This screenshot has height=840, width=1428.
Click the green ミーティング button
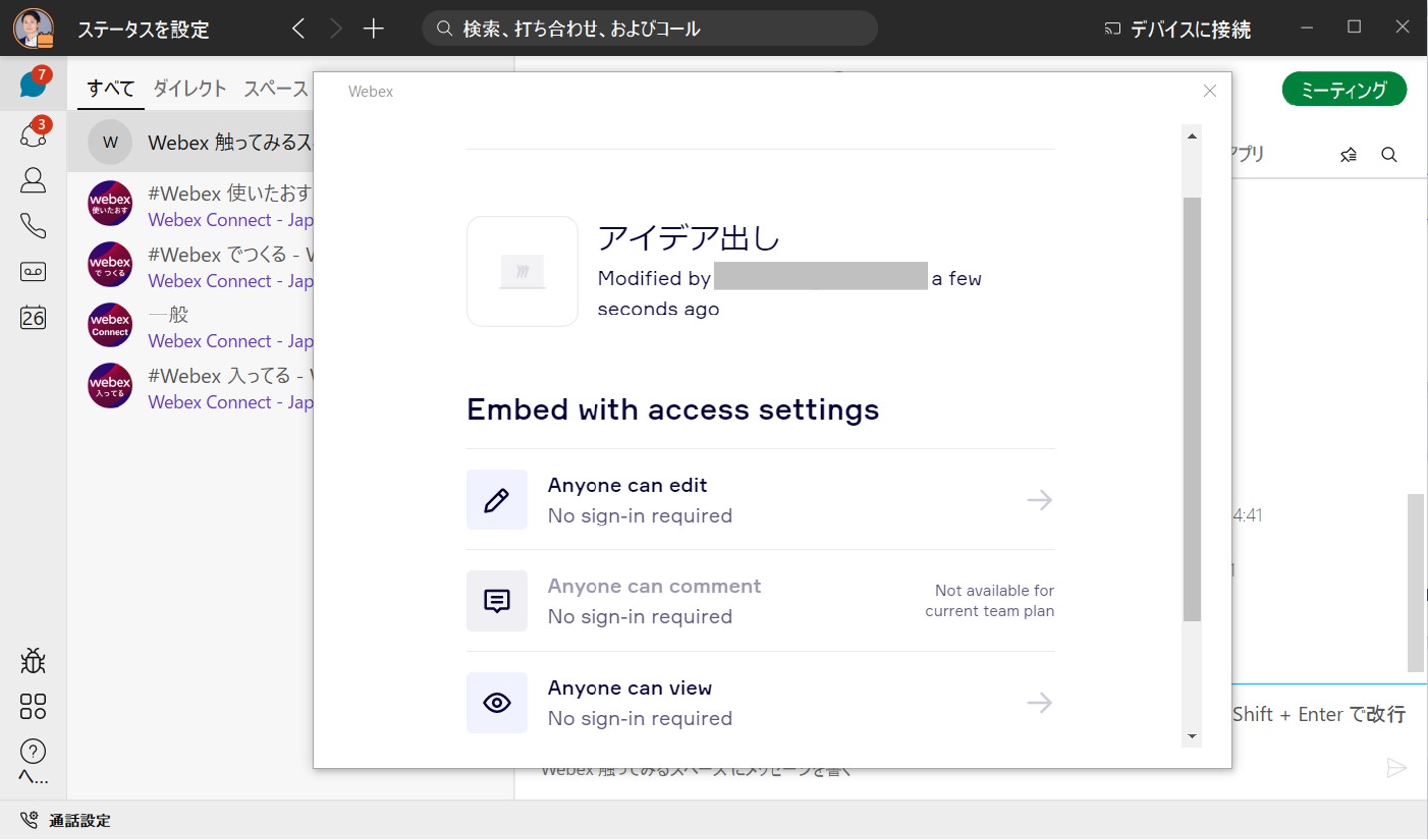(1343, 90)
